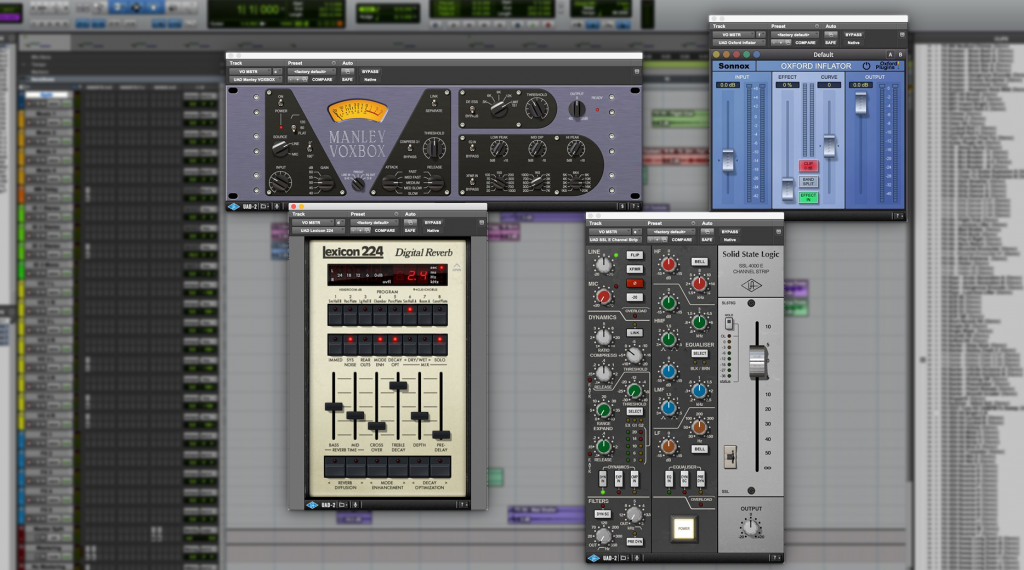Flip the Voxbox 120/80/FLAT filter switch

pos(294,126)
